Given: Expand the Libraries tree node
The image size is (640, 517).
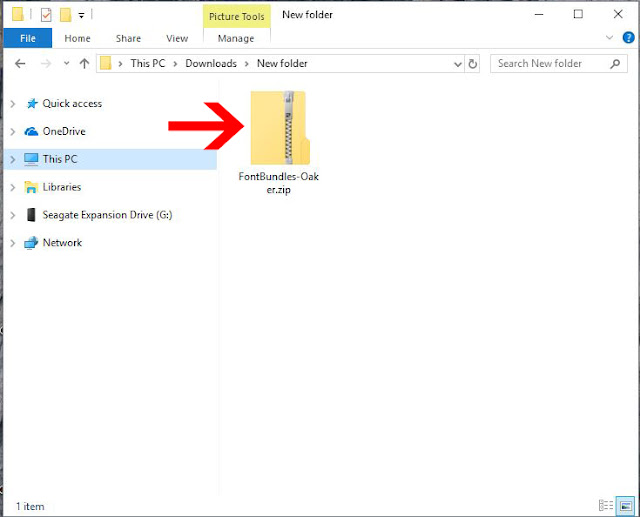Looking at the screenshot, I should (13, 187).
